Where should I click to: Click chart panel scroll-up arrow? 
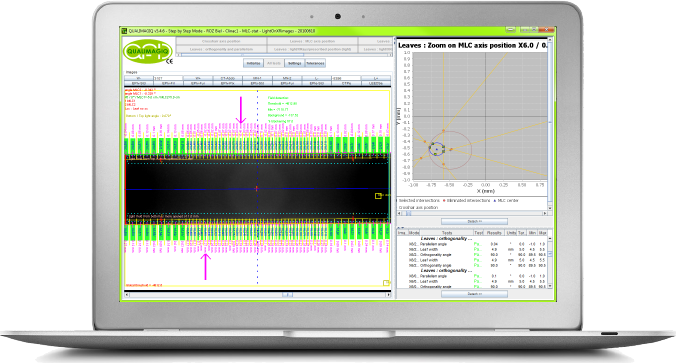(550, 41)
